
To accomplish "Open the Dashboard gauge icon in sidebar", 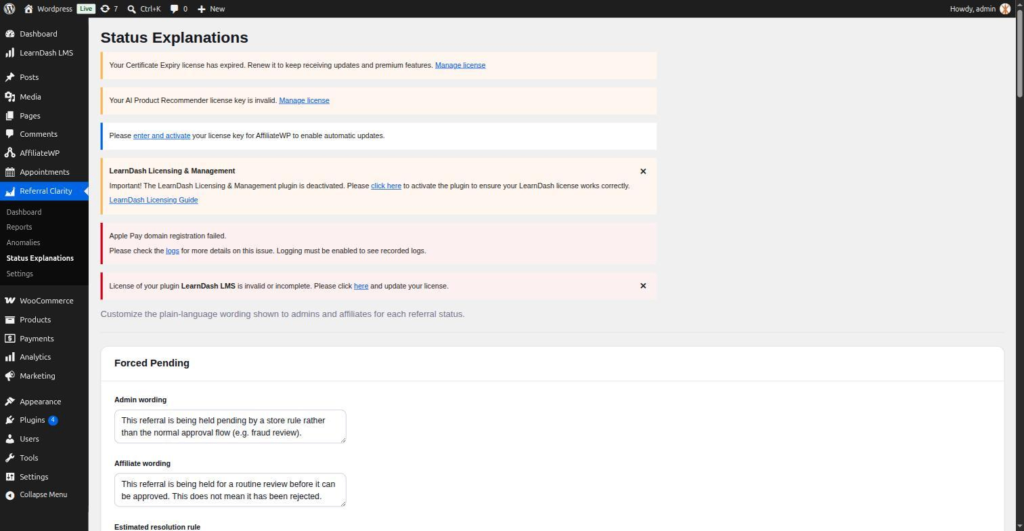I will point(10,34).
